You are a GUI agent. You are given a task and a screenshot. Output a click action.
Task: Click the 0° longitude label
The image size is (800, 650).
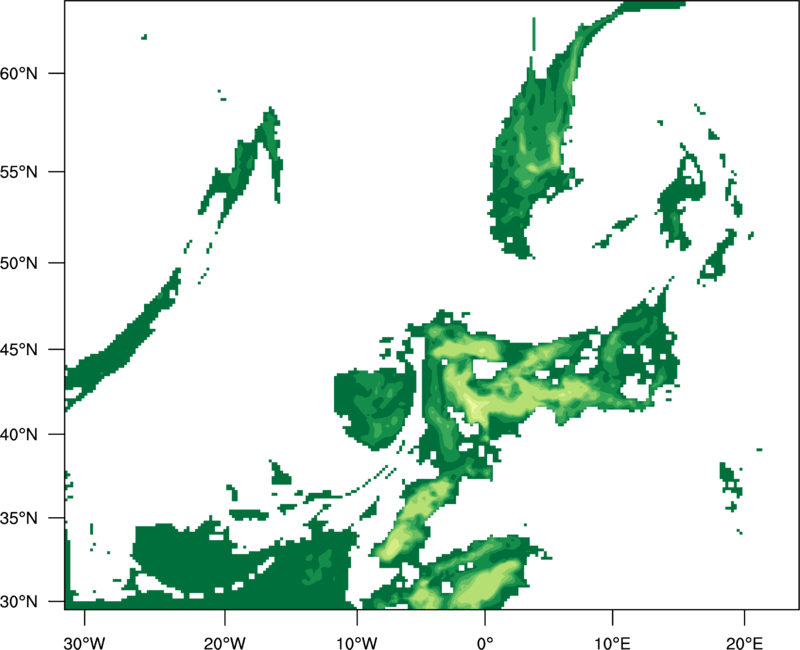pyautogui.click(x=485, y=643)
